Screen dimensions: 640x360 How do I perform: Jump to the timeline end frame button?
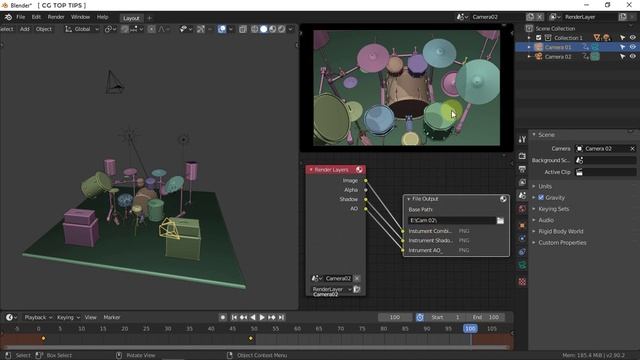pyautogui.click(x=281, y=317)
